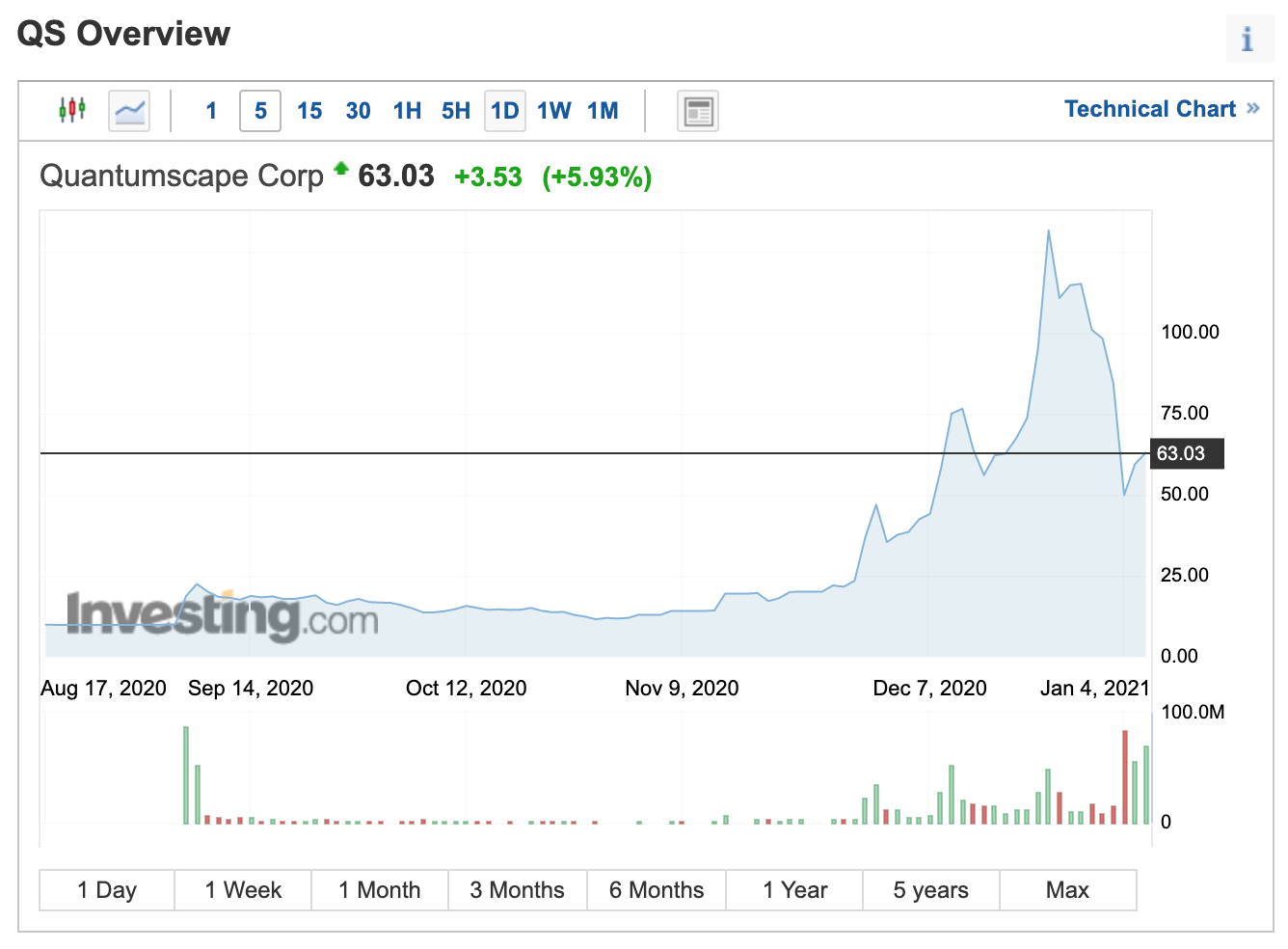Set interval to 30 minutes

coord(359,111)
